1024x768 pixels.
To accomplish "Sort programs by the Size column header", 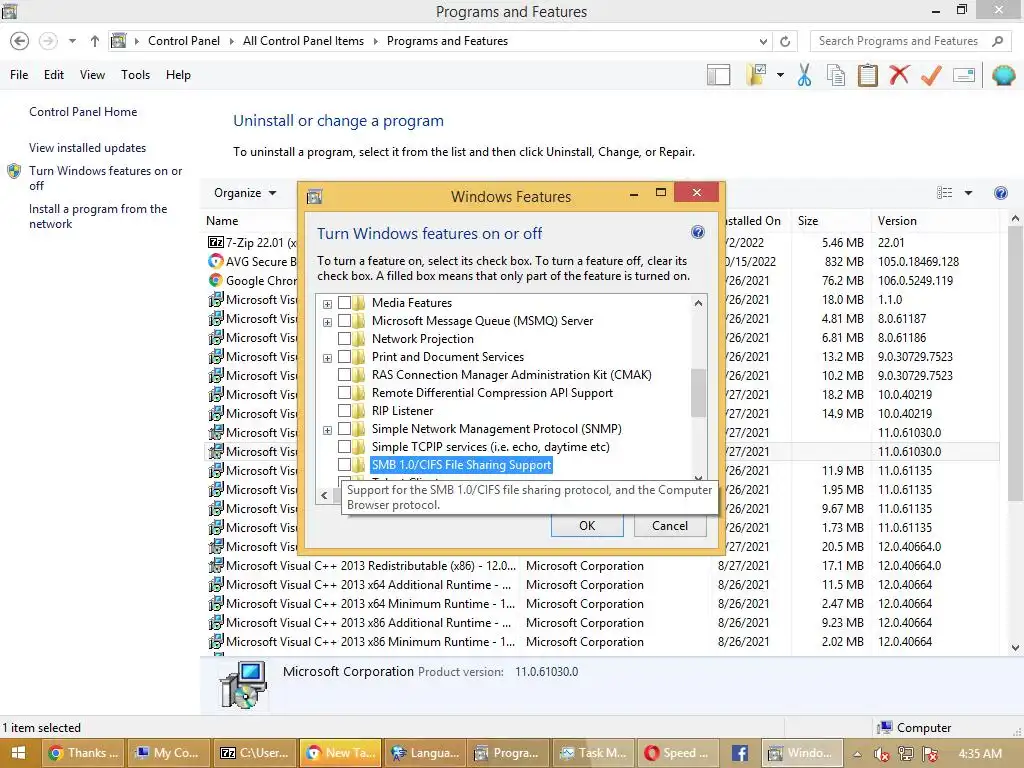I will pyautogui.click(x=831, y=221).
